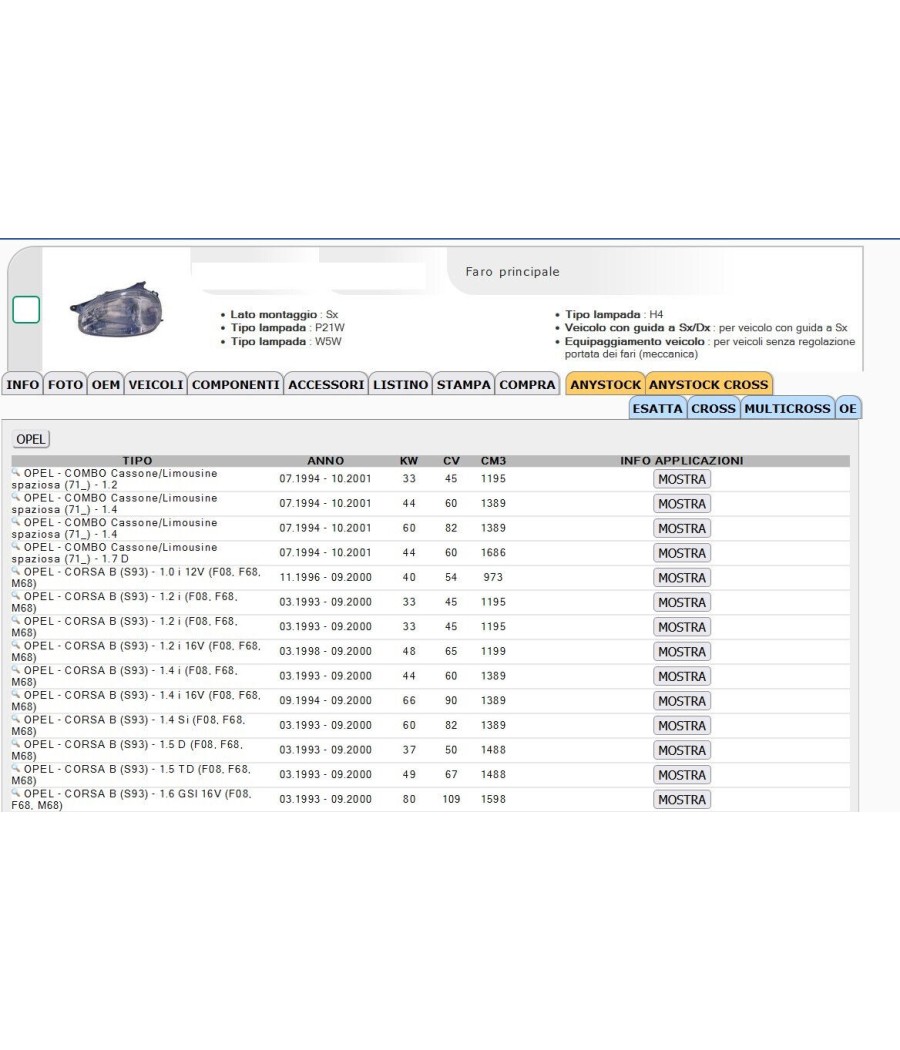
Task: Open the LISTINO tab
Action: point(400,384)
